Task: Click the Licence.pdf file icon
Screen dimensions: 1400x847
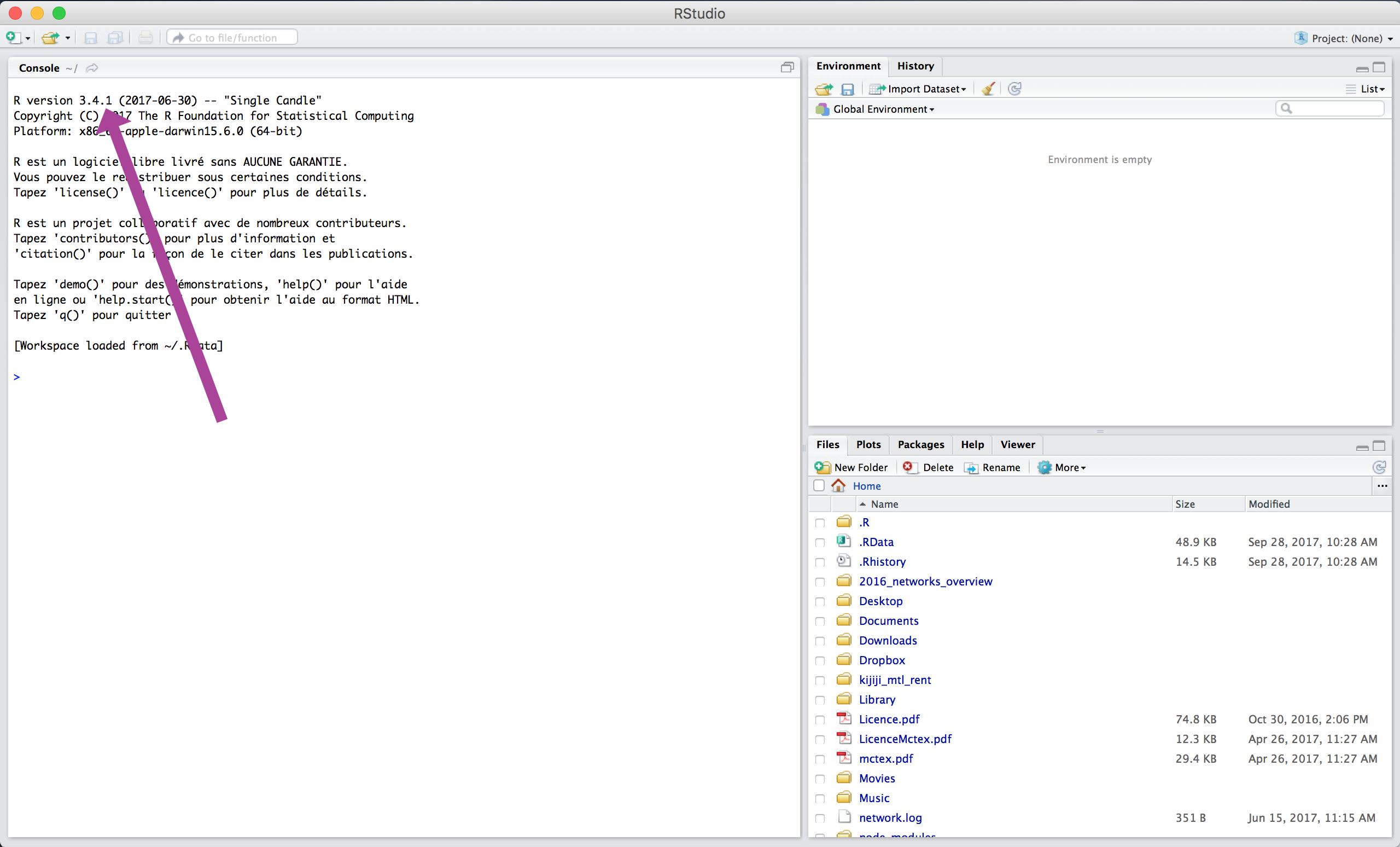Action: coord(844,718)
